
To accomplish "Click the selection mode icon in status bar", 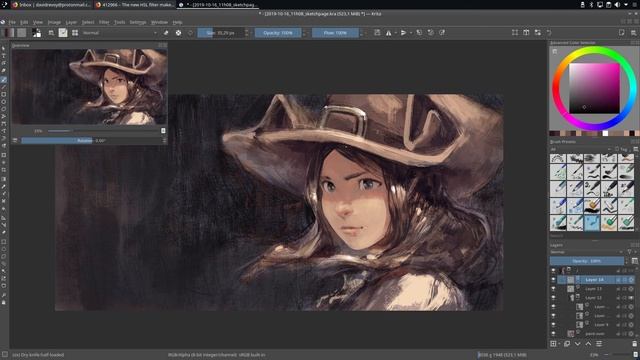I will [4, 355].
